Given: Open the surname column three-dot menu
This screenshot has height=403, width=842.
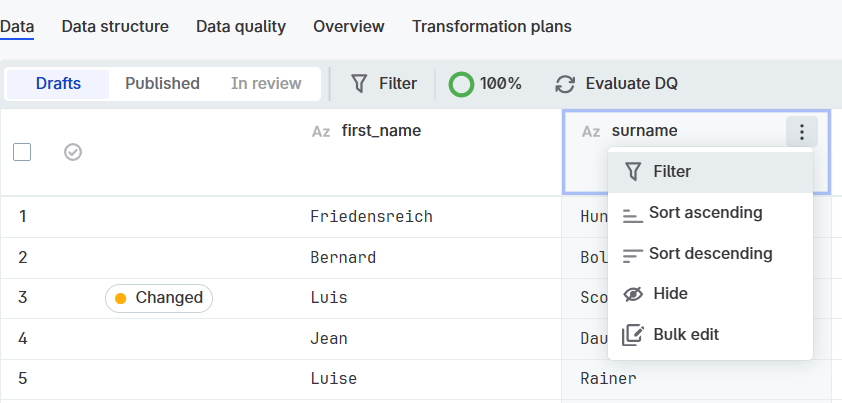Looking at the screenshot, I should click(x=801, y=132).
